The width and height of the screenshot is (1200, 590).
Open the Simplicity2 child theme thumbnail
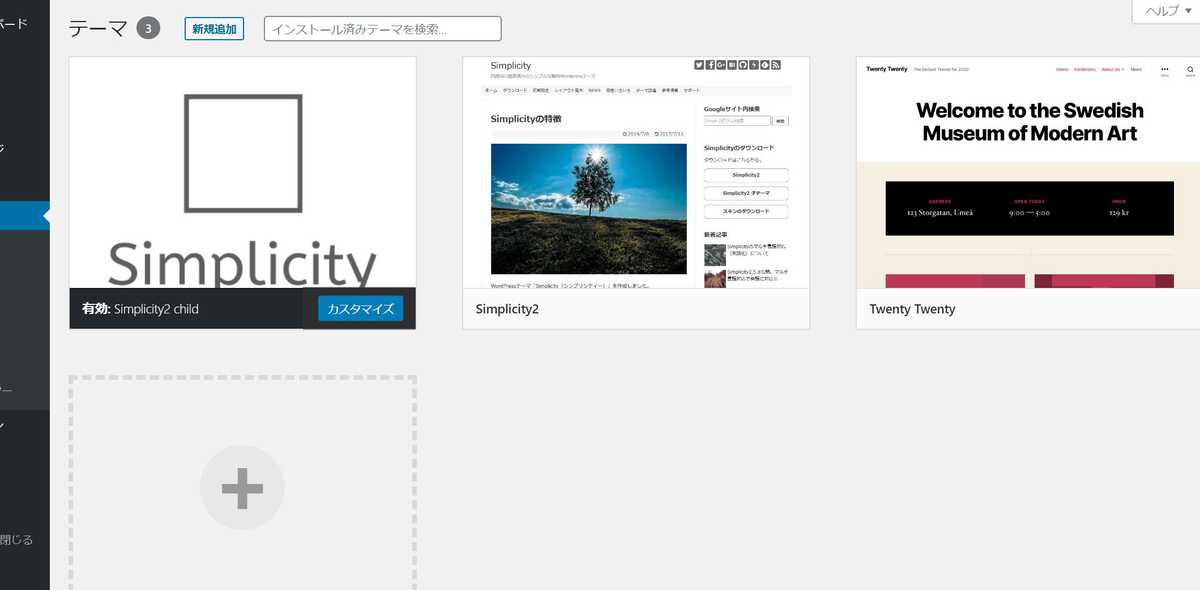tap(243, 173)
